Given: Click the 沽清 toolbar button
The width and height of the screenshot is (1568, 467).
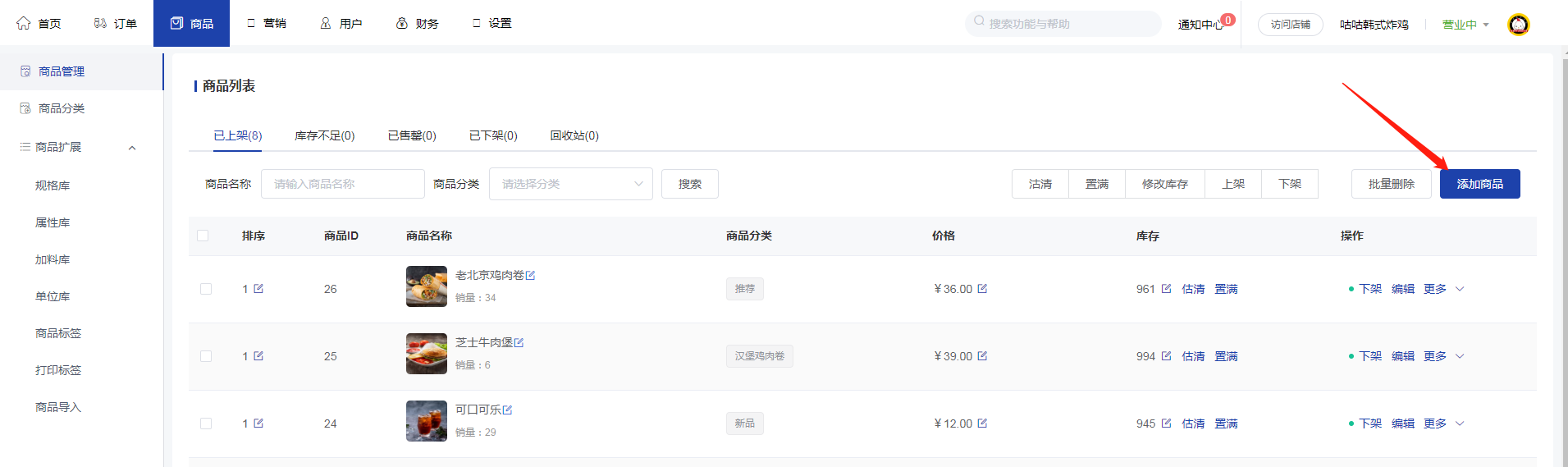Looking at the screenshot, I should coord(1040,184).
